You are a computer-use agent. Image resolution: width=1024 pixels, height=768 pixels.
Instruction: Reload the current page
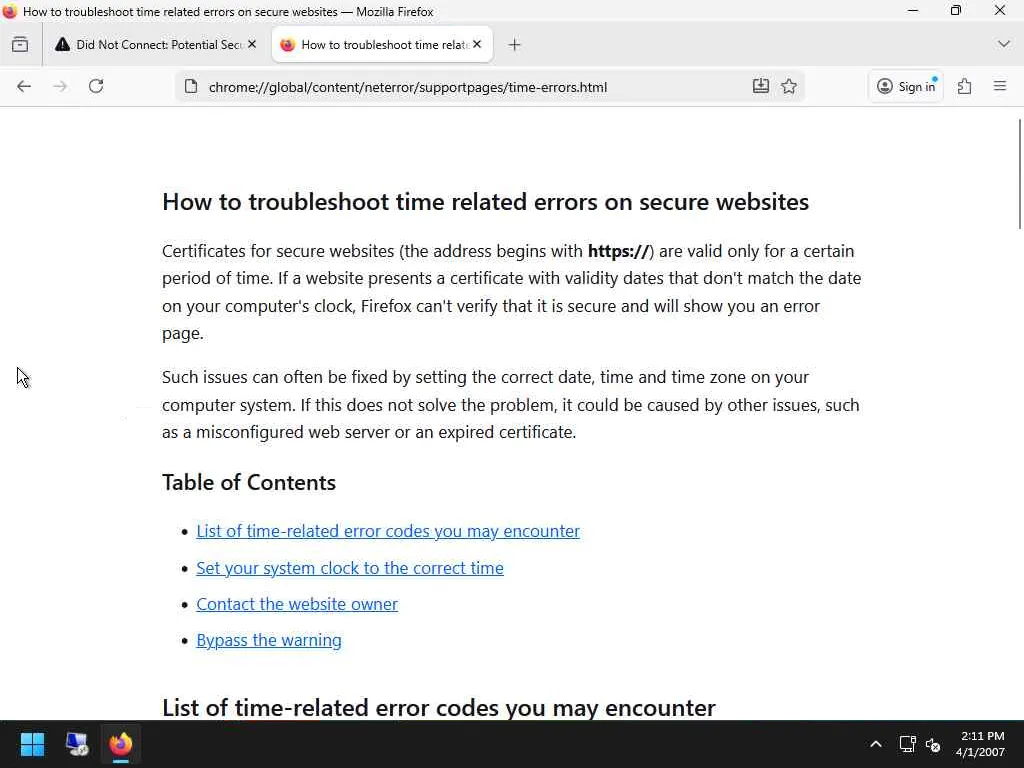coord(96,86)
